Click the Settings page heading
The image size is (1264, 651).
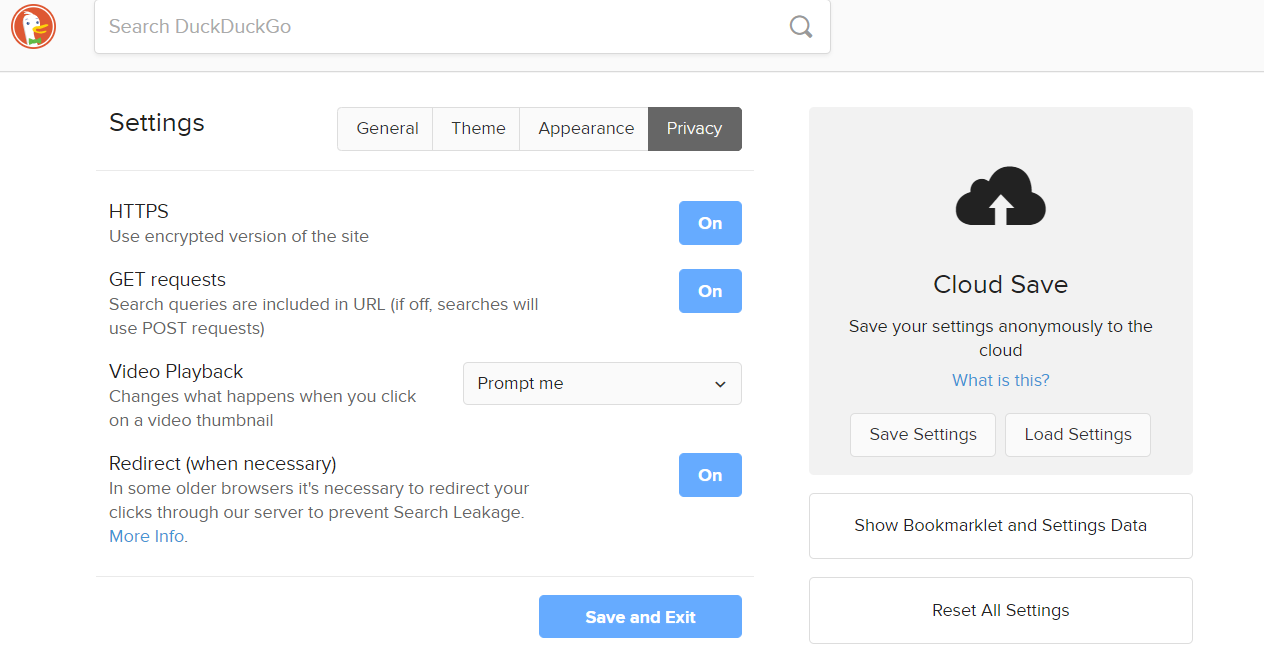pos(157,123)
